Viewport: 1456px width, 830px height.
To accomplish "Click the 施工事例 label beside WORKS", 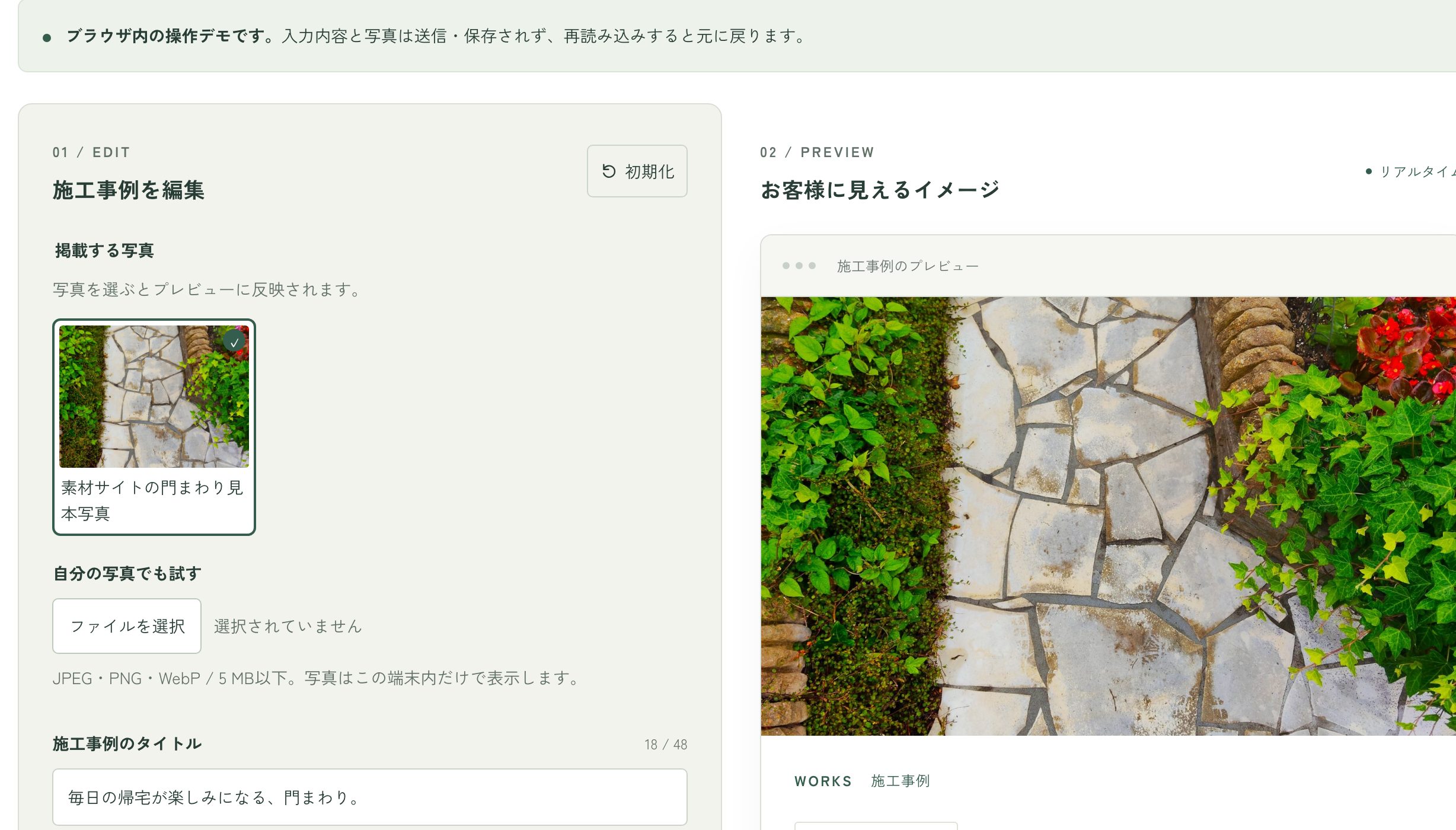I will tap(901, 781).
